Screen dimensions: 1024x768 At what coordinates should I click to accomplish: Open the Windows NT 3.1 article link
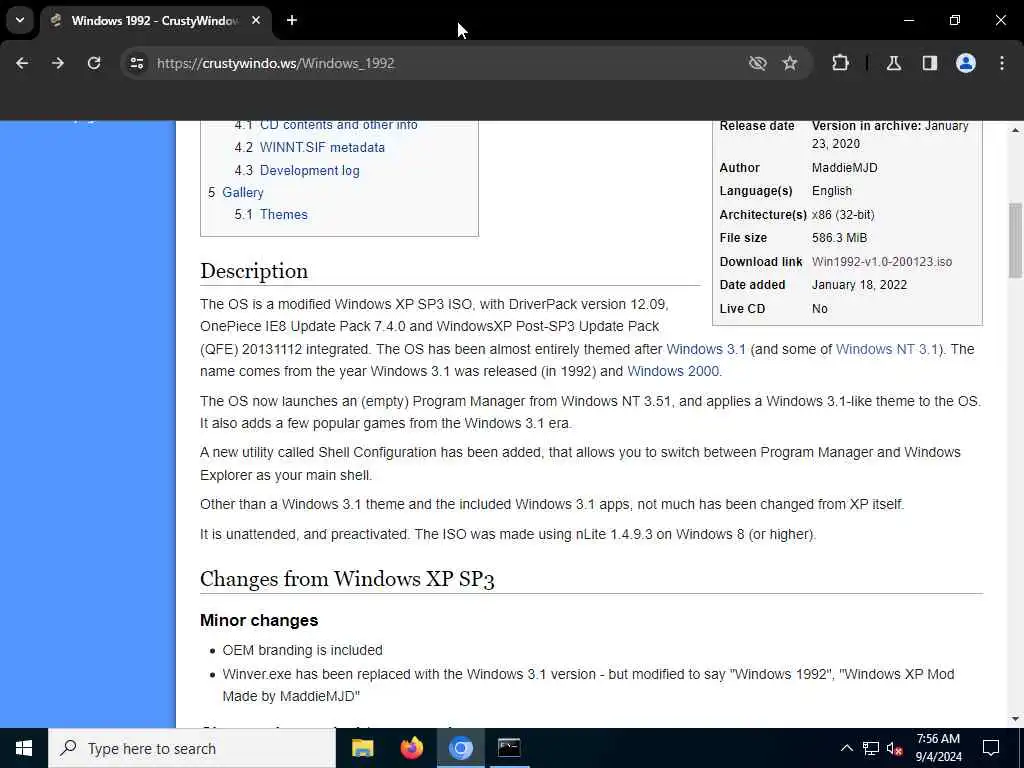coord(886,349)
